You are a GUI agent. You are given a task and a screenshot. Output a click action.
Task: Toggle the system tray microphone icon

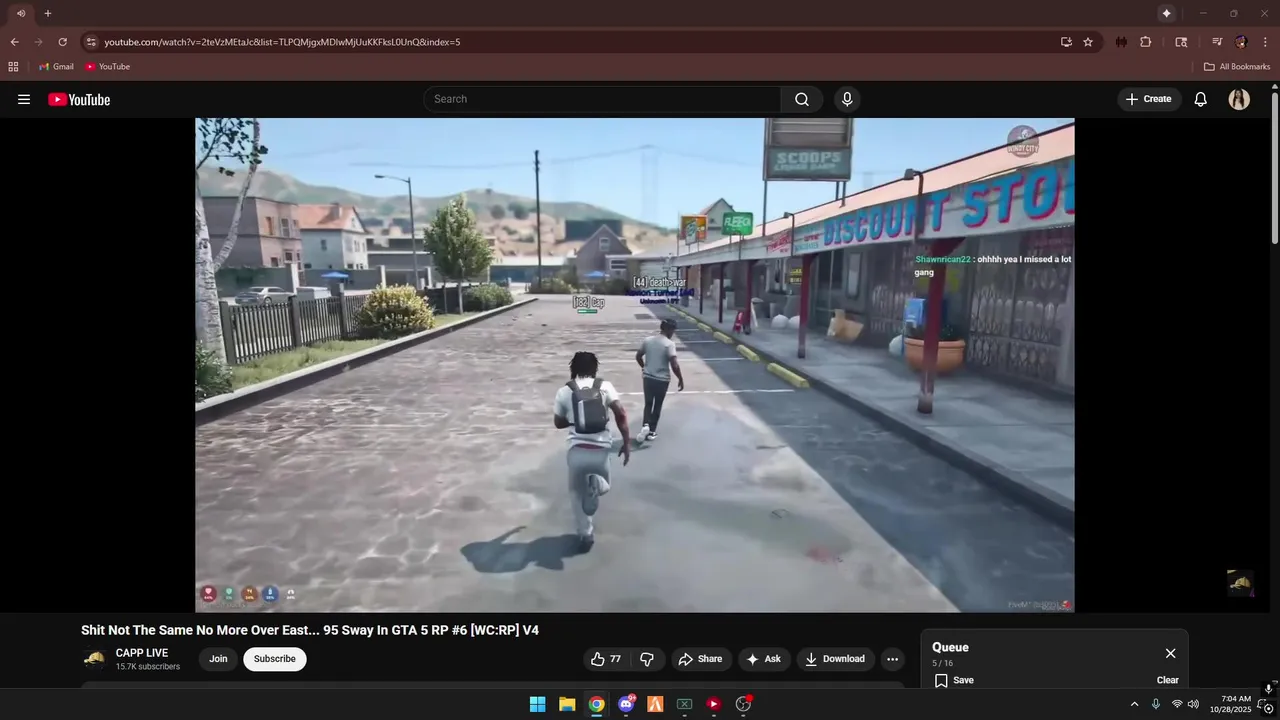pyautogui.click(x=1156, y=704)
